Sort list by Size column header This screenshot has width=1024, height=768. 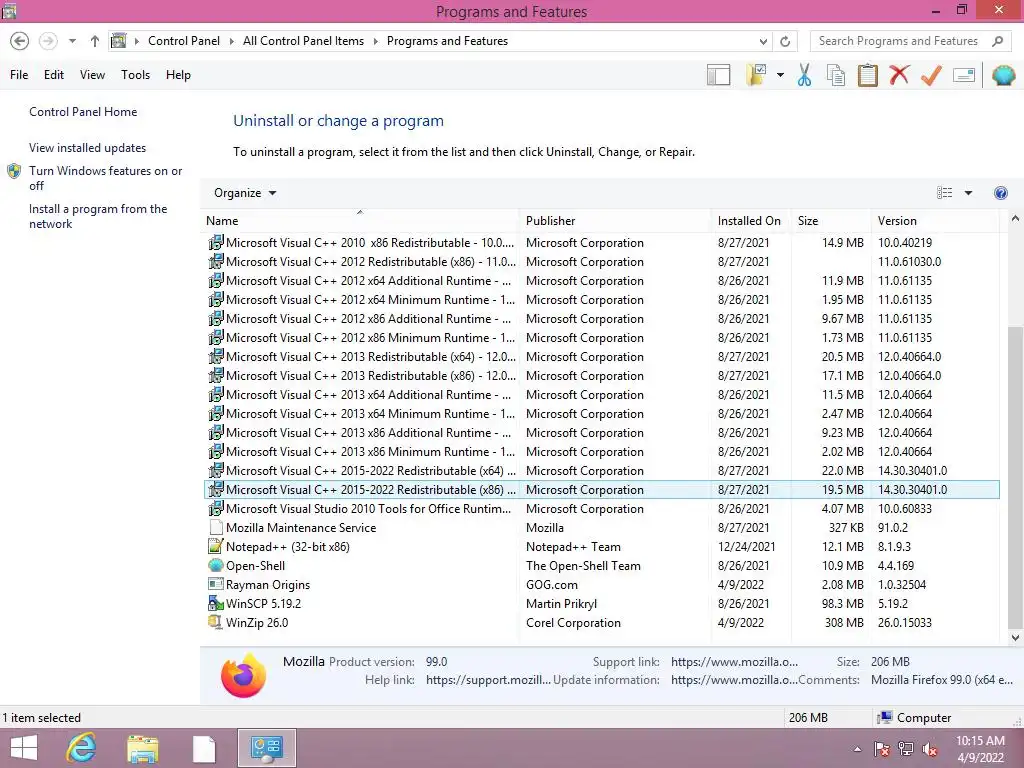tap(831, 221)
